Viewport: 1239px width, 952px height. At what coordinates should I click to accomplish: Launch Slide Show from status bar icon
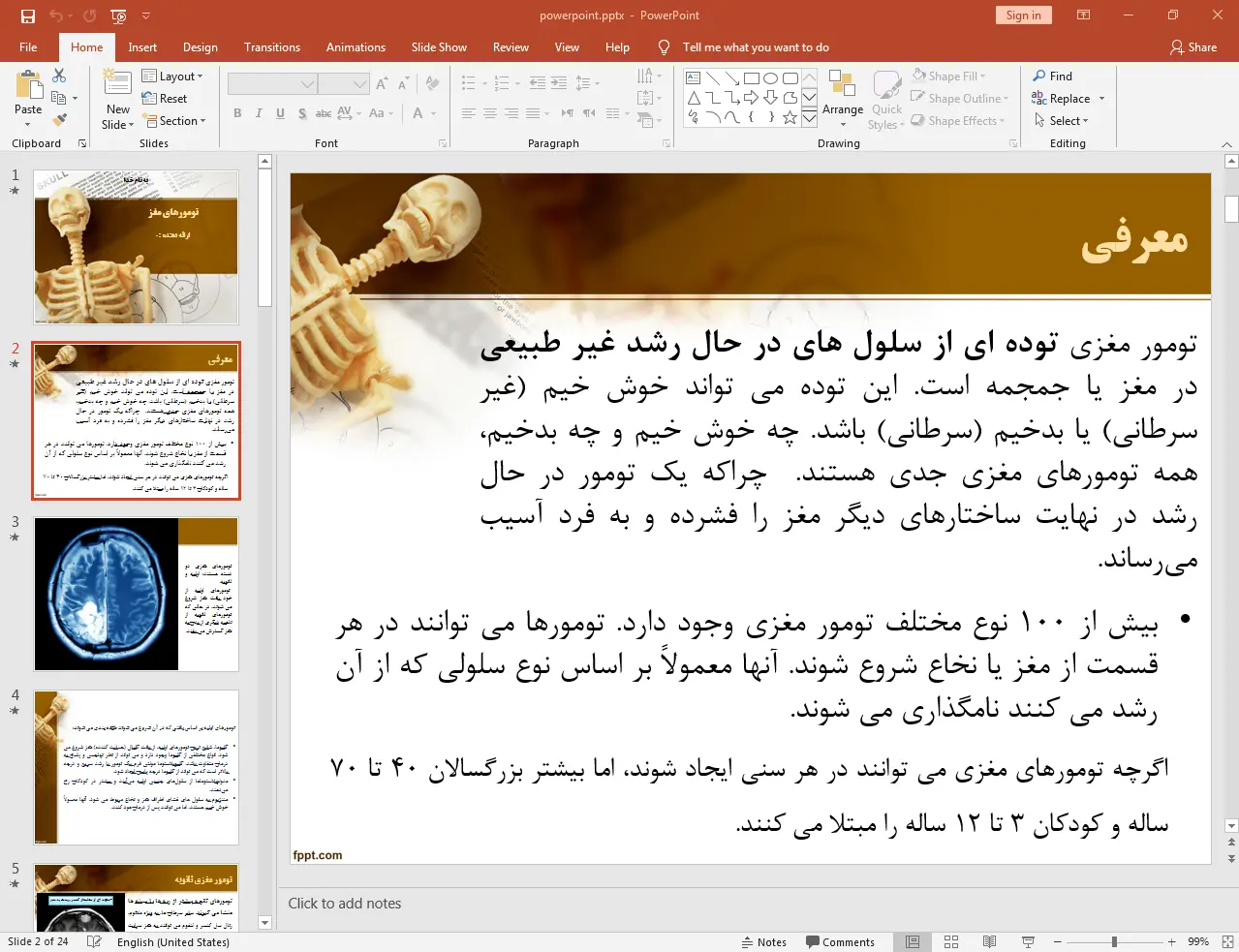click(x=1028, y=941)
